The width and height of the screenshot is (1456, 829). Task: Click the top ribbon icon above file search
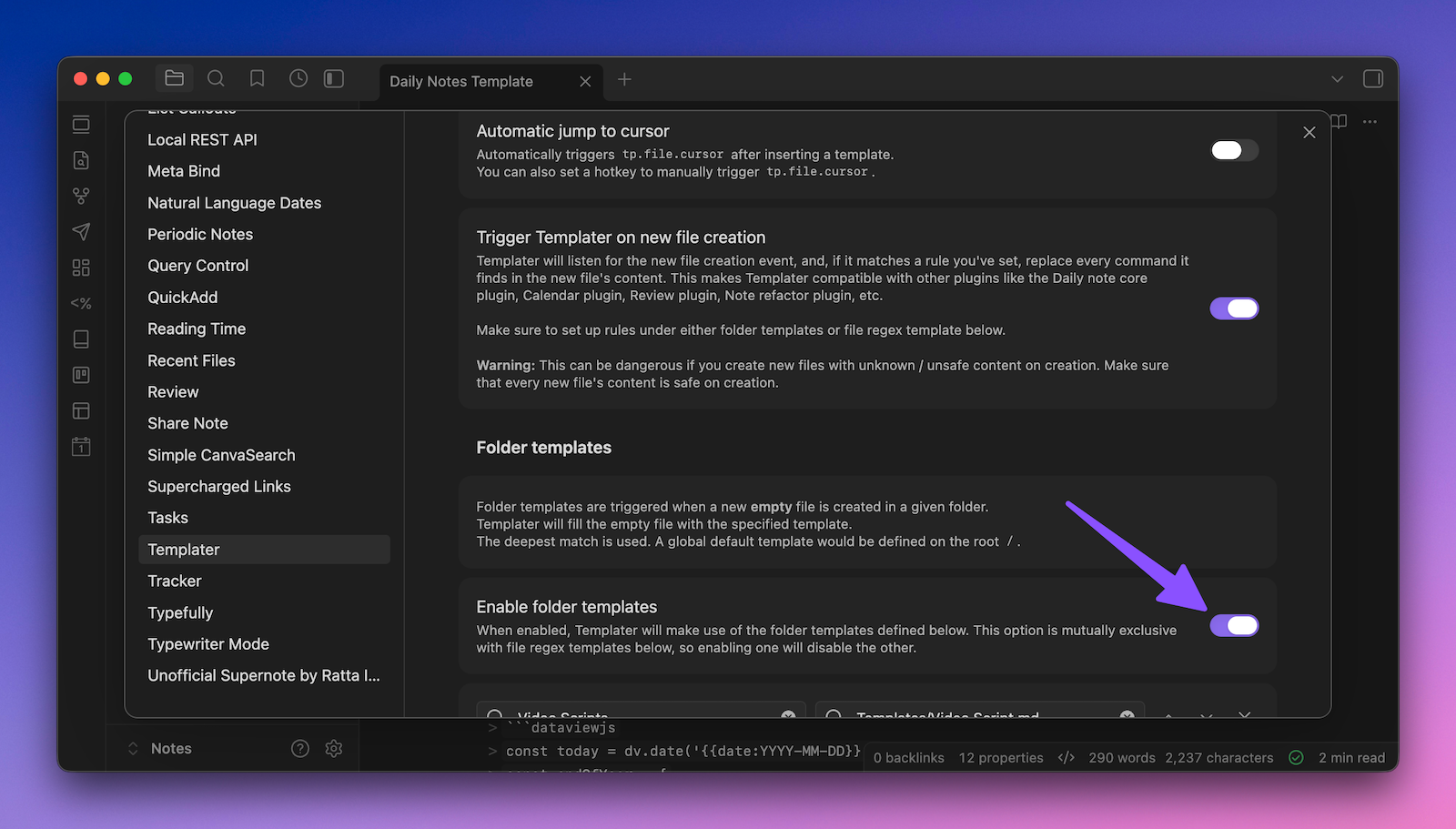coord(81,125)
